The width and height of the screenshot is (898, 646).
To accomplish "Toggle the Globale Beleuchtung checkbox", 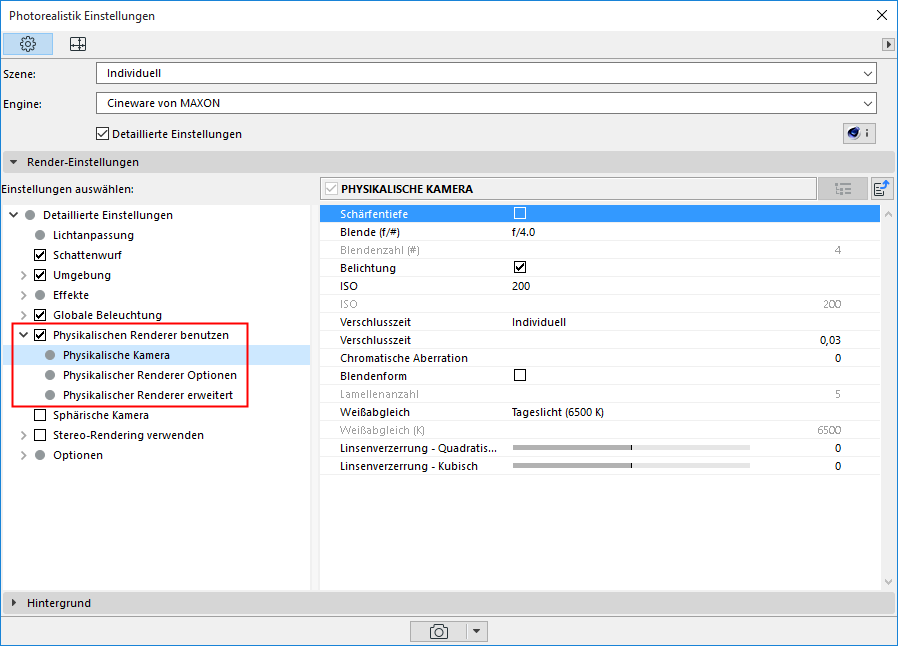I will (40, 315).
